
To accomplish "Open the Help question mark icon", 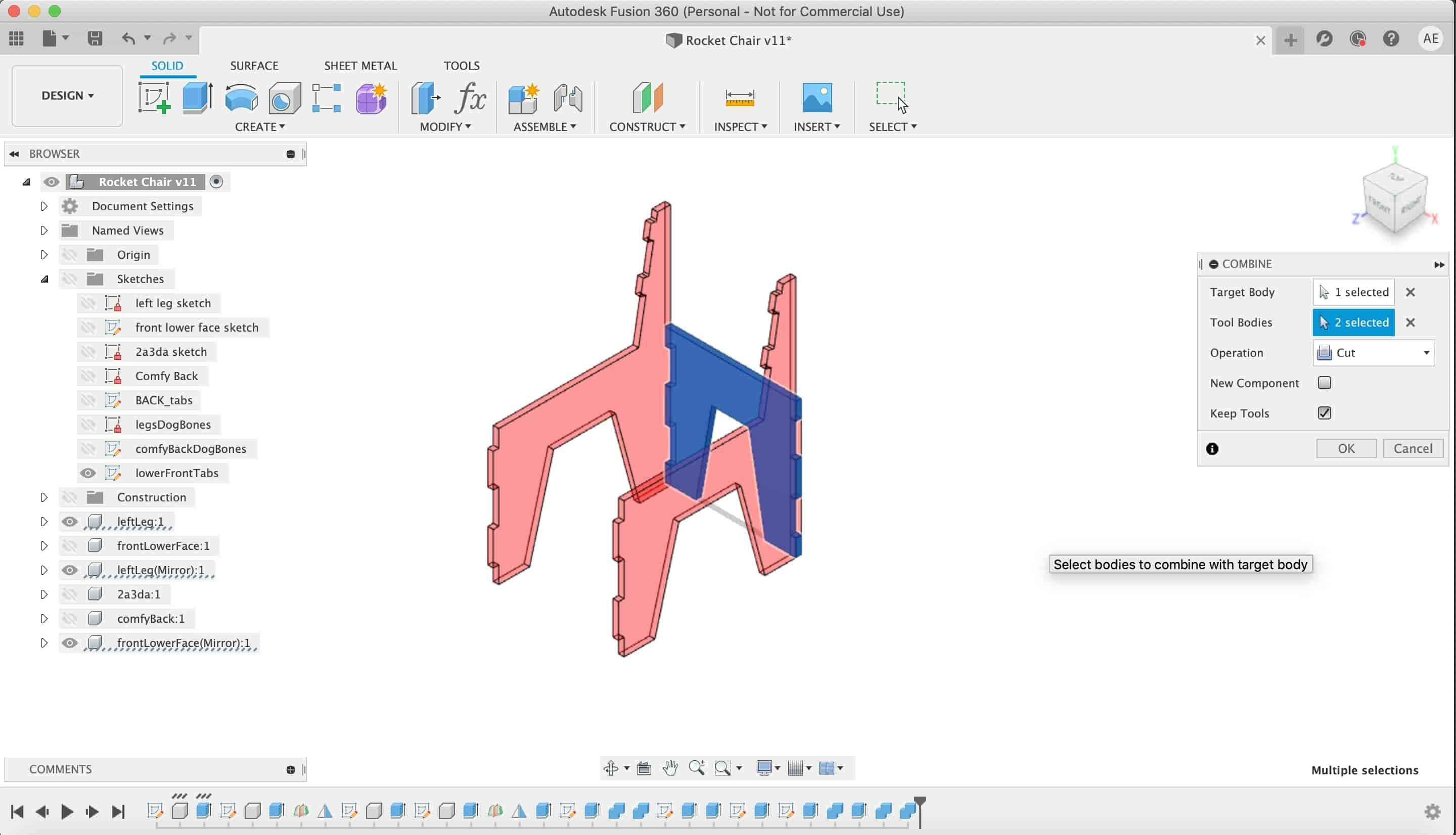I will coord(1391,39).
